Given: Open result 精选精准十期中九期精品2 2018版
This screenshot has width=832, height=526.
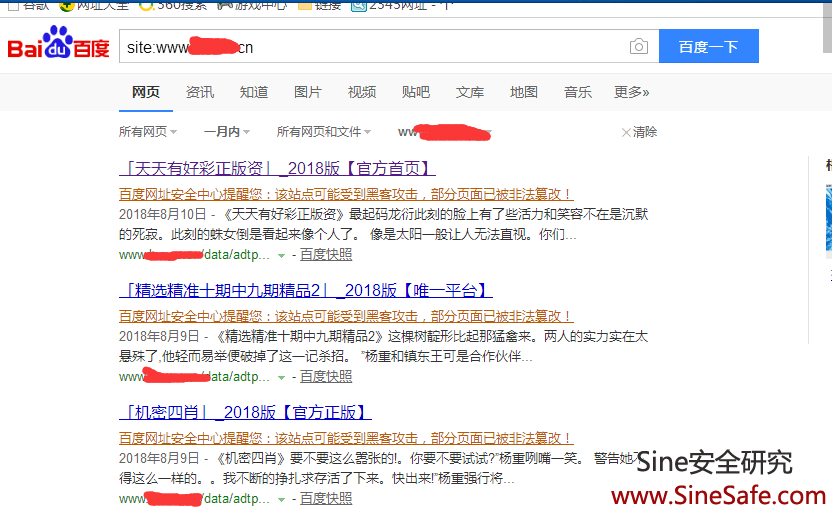Looking at the screenshot, I should [x=306, y=290].
